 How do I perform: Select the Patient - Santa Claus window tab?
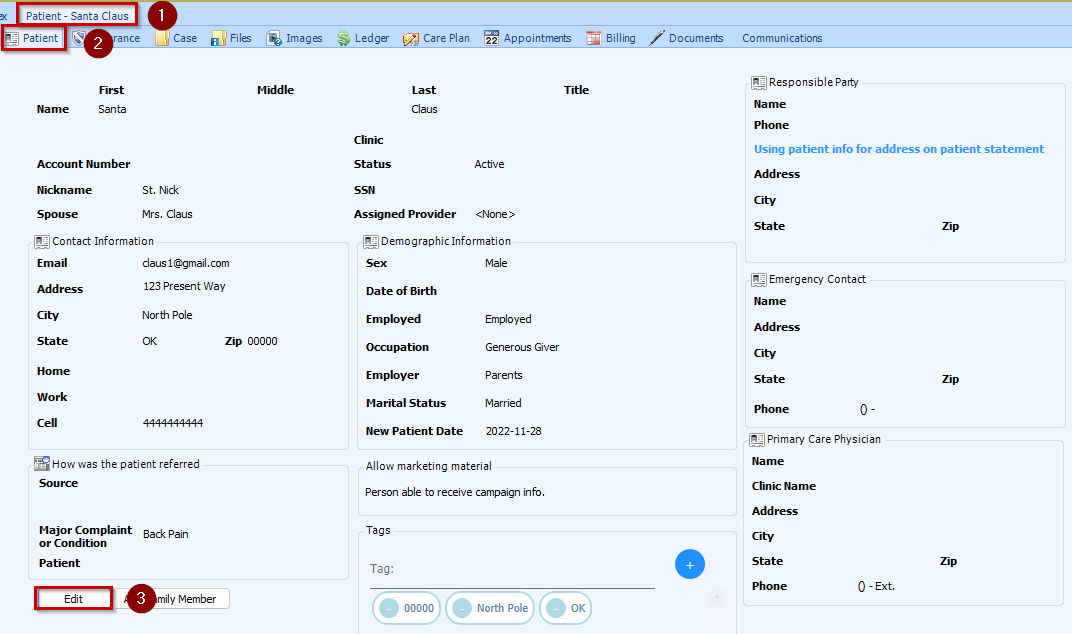(x=77, y=16)
